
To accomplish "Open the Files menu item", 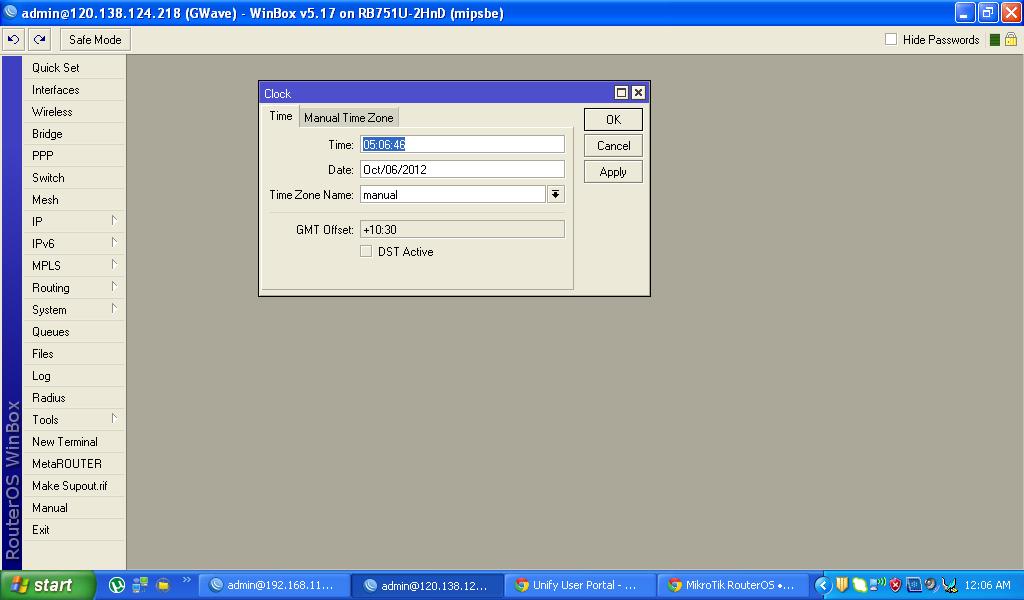I will 73,354.
